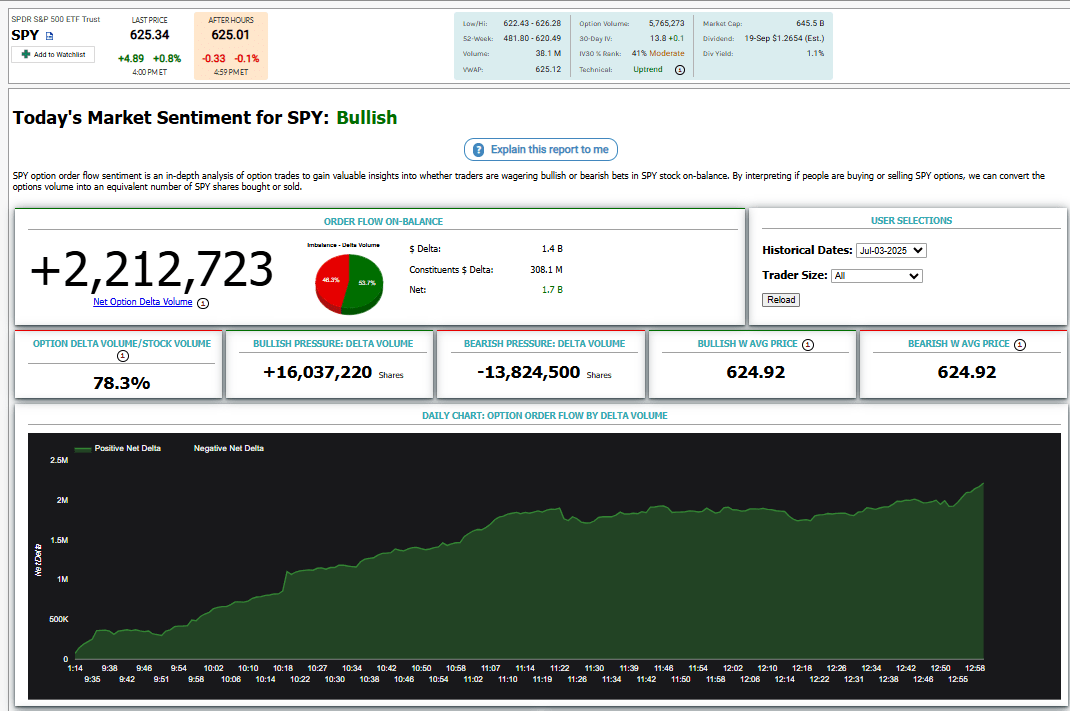Click info icon beside Bullish W Avg Price
Image resolution: width=1070 pixels, height=711 pixels.
pos(808,345)
